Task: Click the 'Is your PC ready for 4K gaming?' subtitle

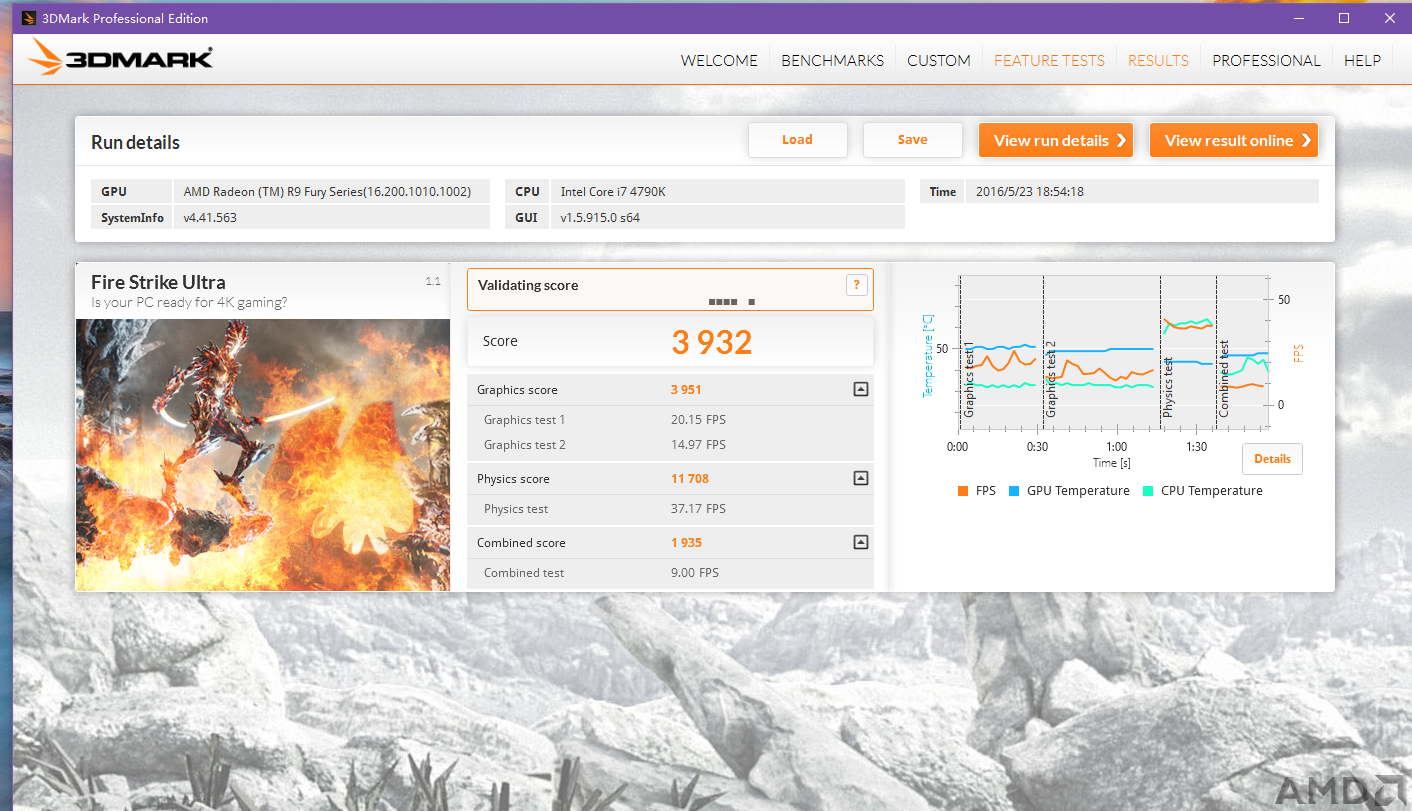Action: coord(189,303)
